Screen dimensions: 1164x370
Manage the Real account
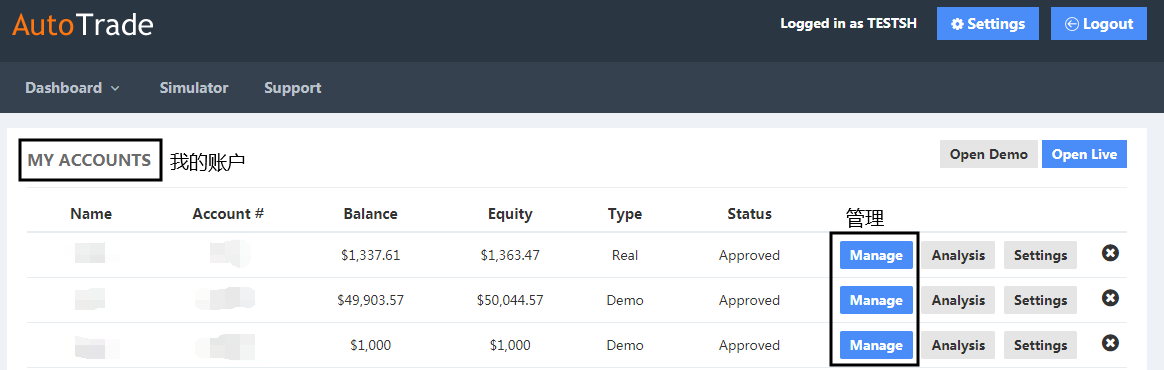(876, 255)
